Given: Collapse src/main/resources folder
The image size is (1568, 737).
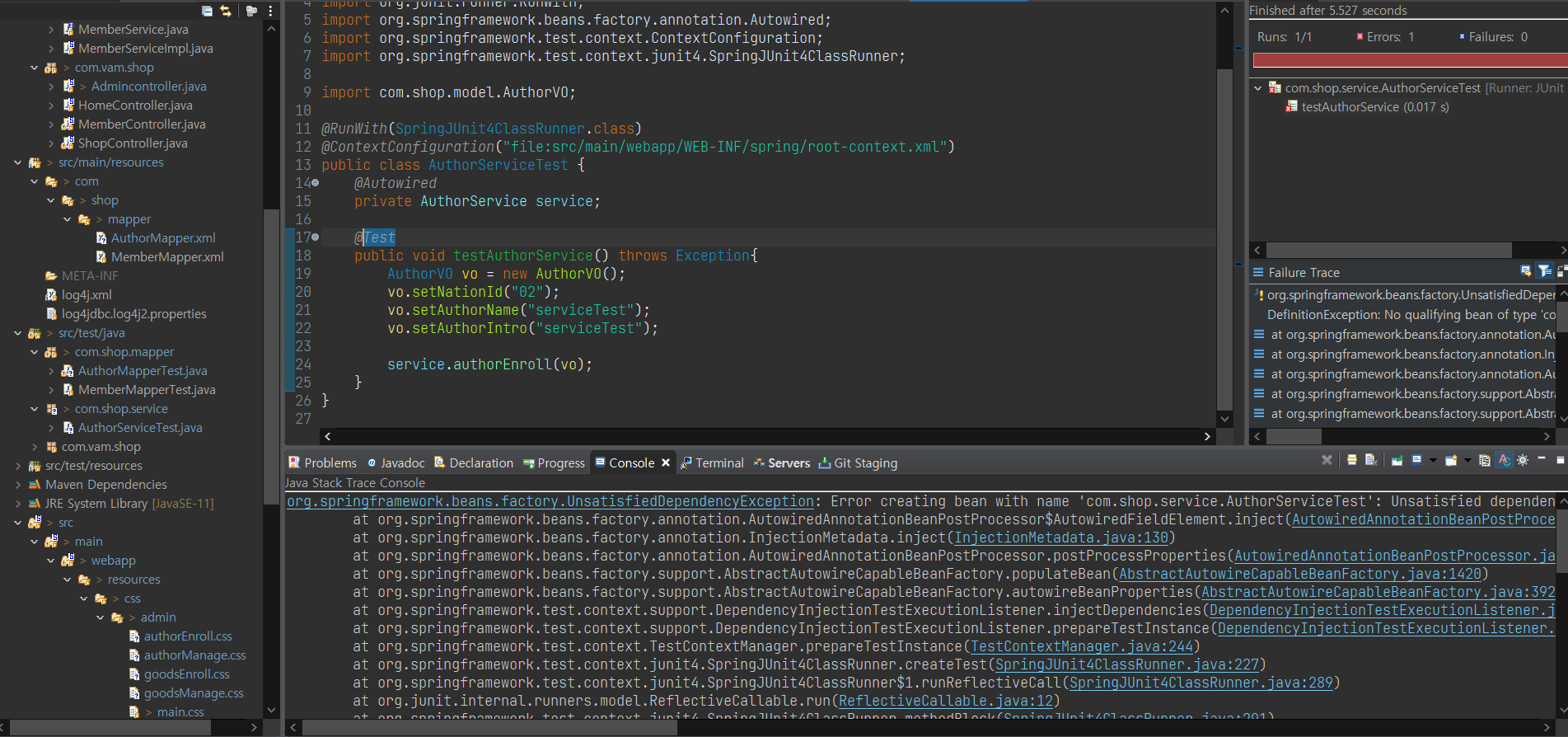Looking at the screenshot, I should (17, 162).
